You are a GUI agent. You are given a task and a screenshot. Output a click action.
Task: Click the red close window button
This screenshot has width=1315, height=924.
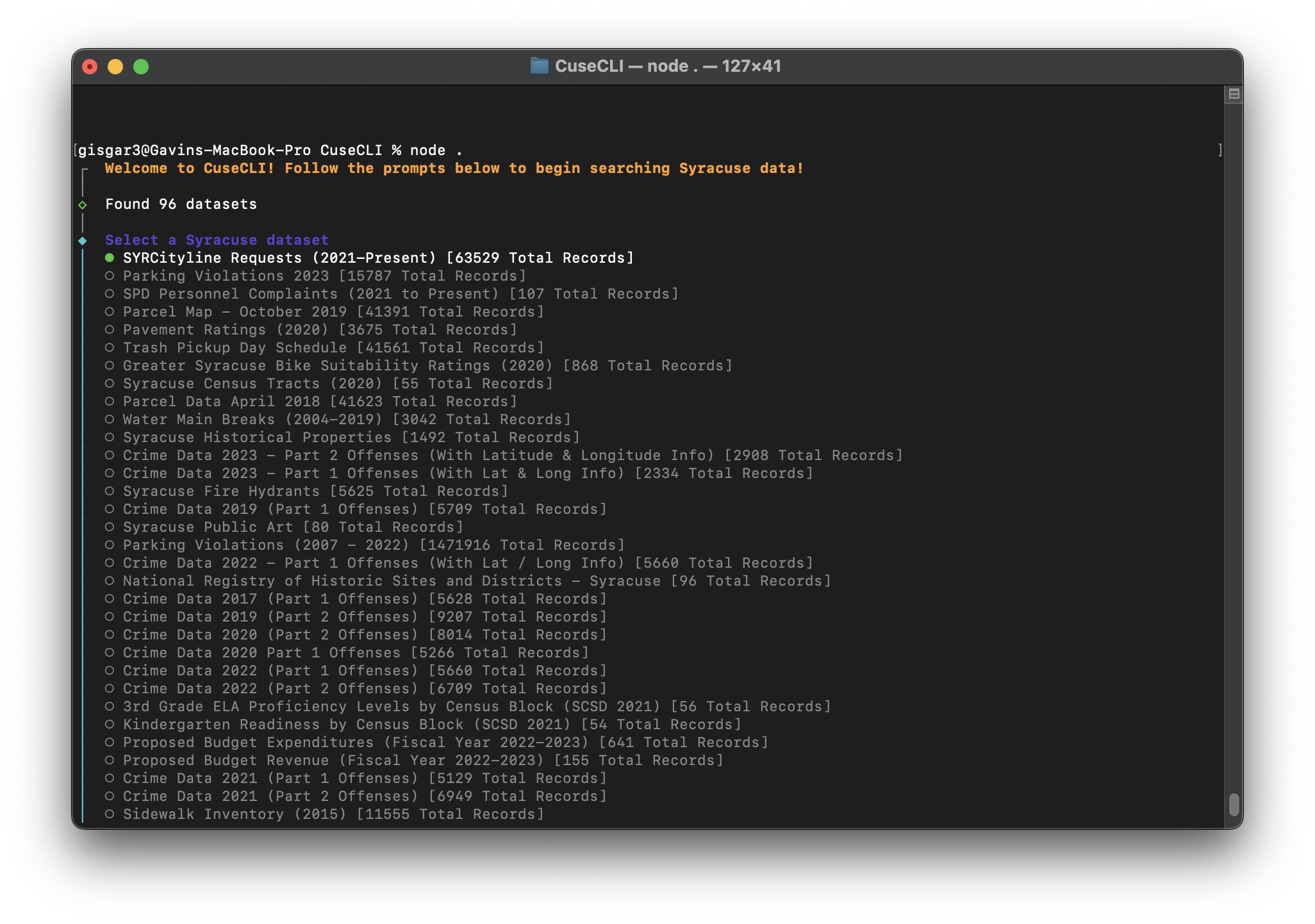90,67
